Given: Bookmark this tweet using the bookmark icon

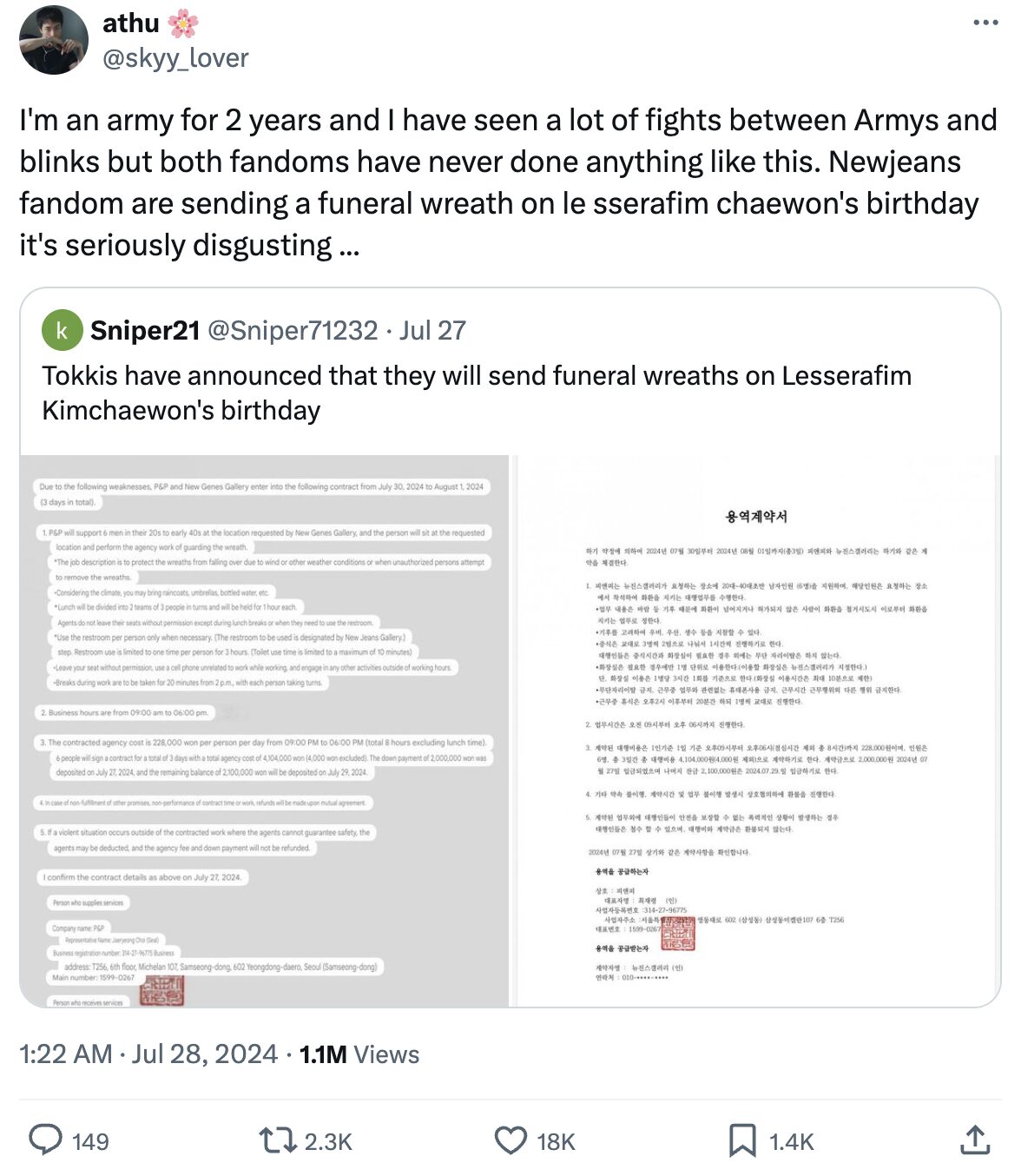Looking at the screenshot, I should [x=742, y=1140].
